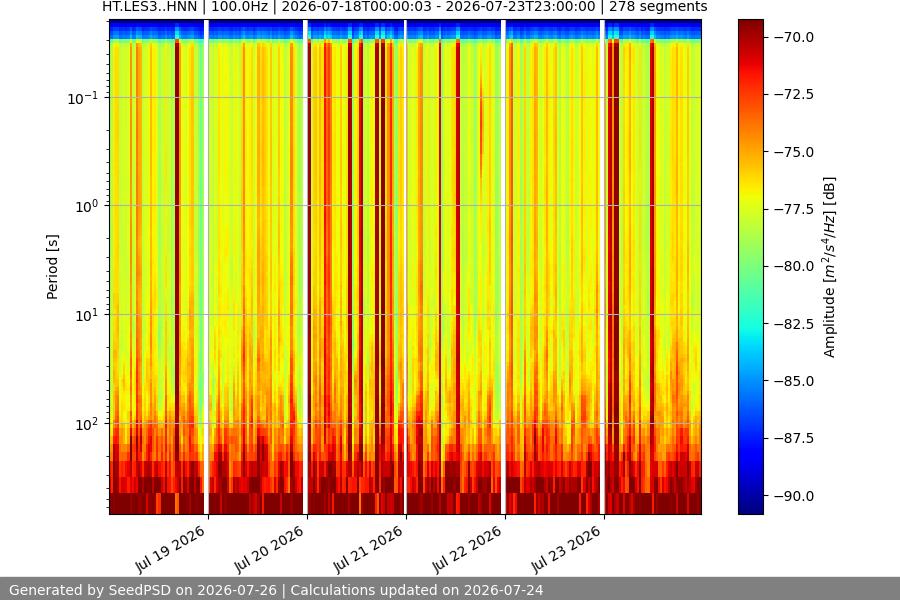Viewport: 900px width, 600px height.
Task: Click the −75.0 colorbar tick value
Action: pyautogui.click(x=794, y=152)
